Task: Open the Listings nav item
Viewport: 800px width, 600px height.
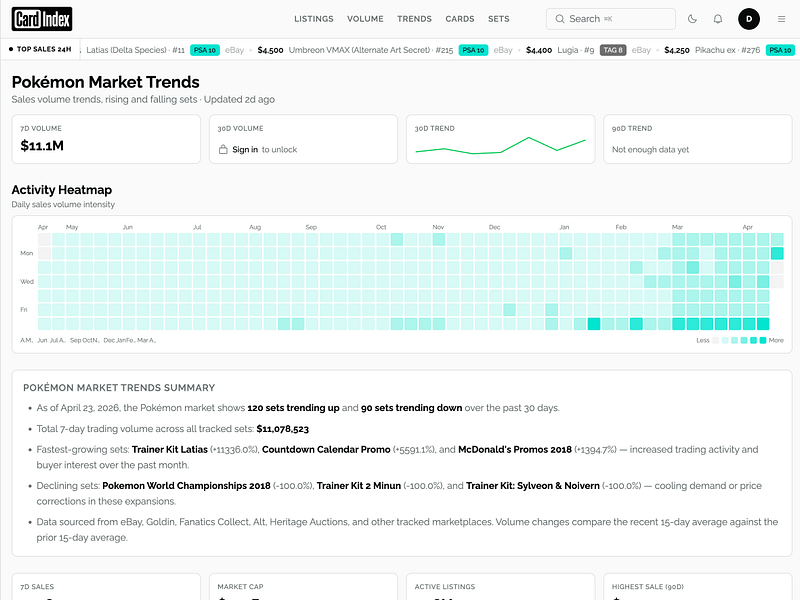Action: point(314,19)
